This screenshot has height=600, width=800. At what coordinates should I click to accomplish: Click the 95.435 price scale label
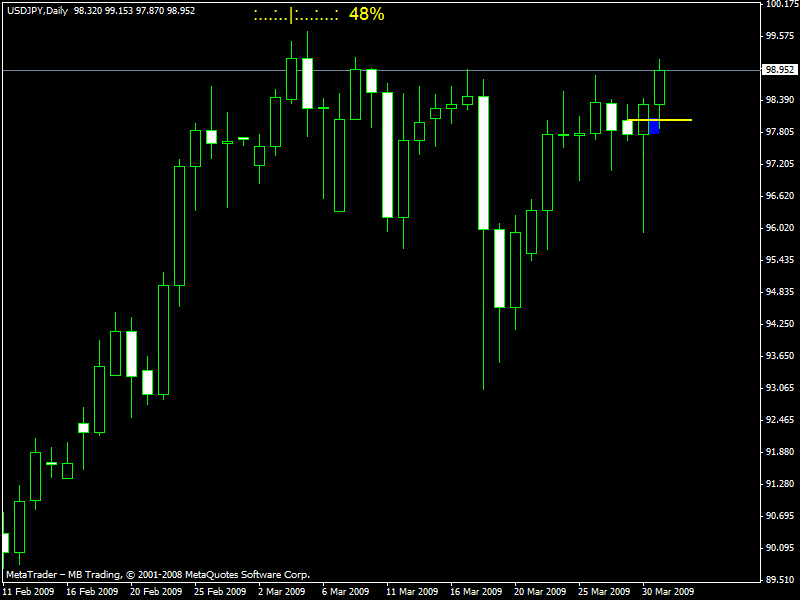(x=780, y=260)
